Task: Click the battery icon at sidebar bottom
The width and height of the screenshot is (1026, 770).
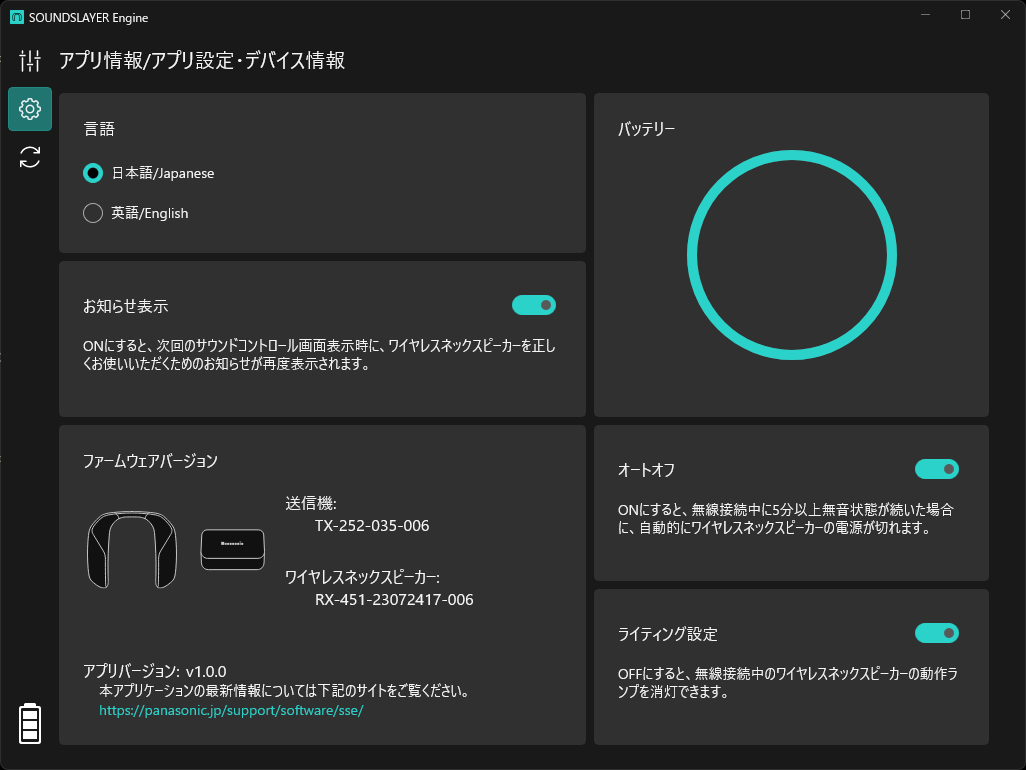Action: 29,724
